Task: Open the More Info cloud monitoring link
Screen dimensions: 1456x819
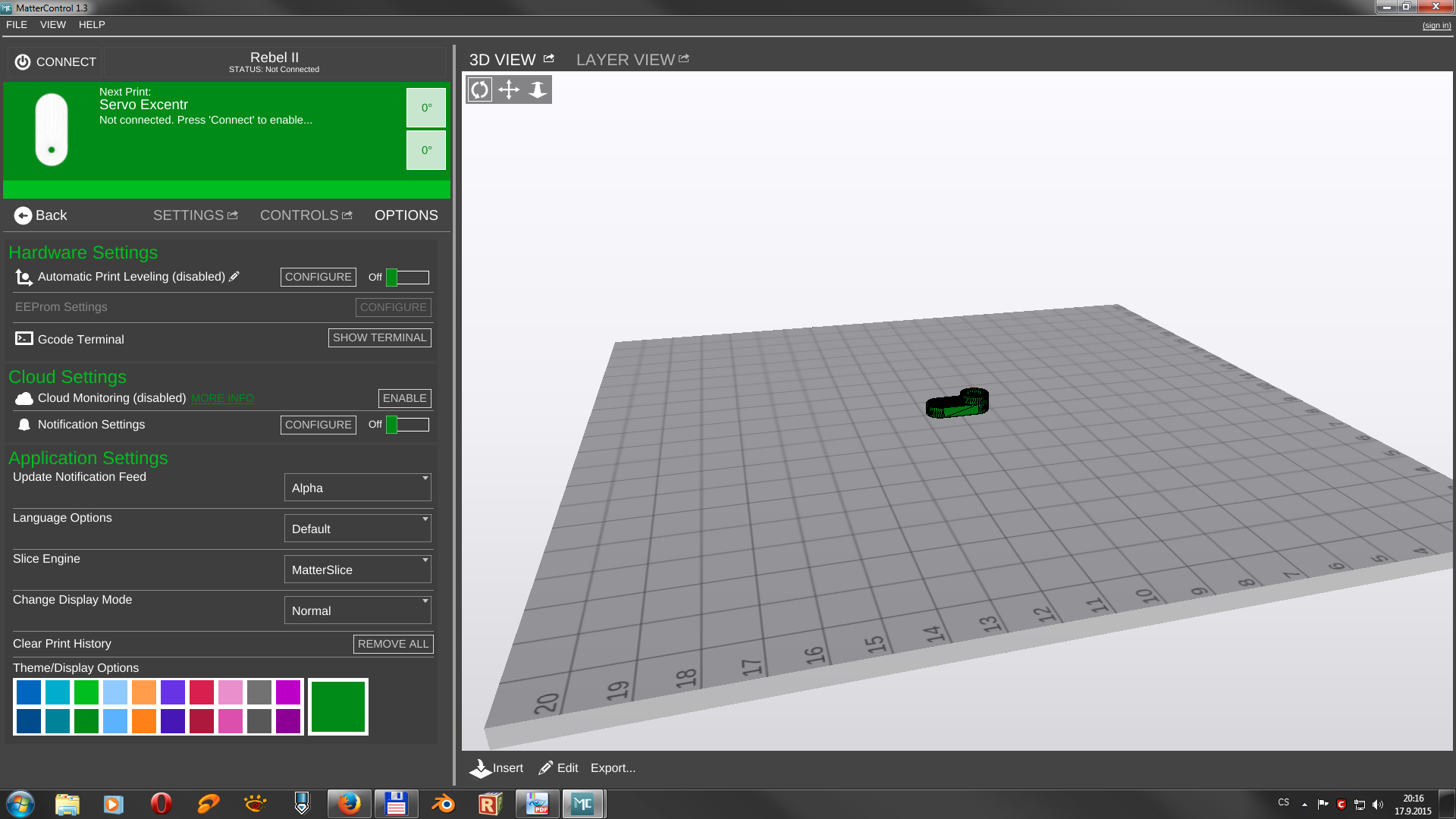Action: tap(222, 399)
